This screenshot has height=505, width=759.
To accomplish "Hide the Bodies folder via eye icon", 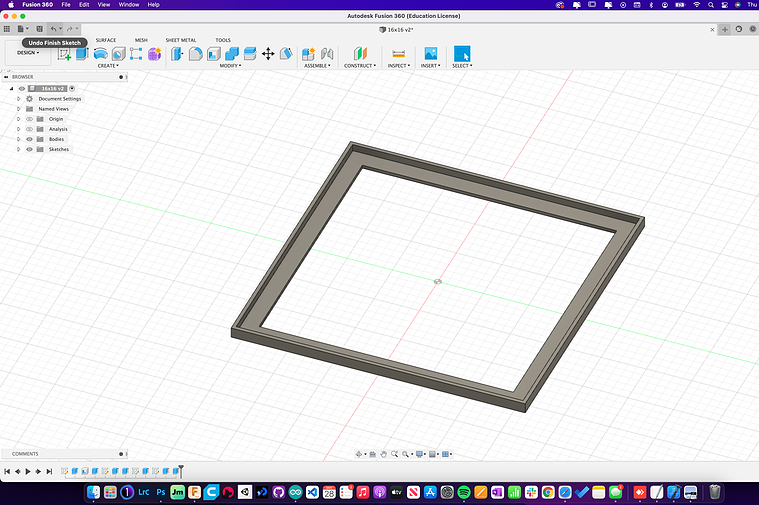I will (x=30, y=139).
